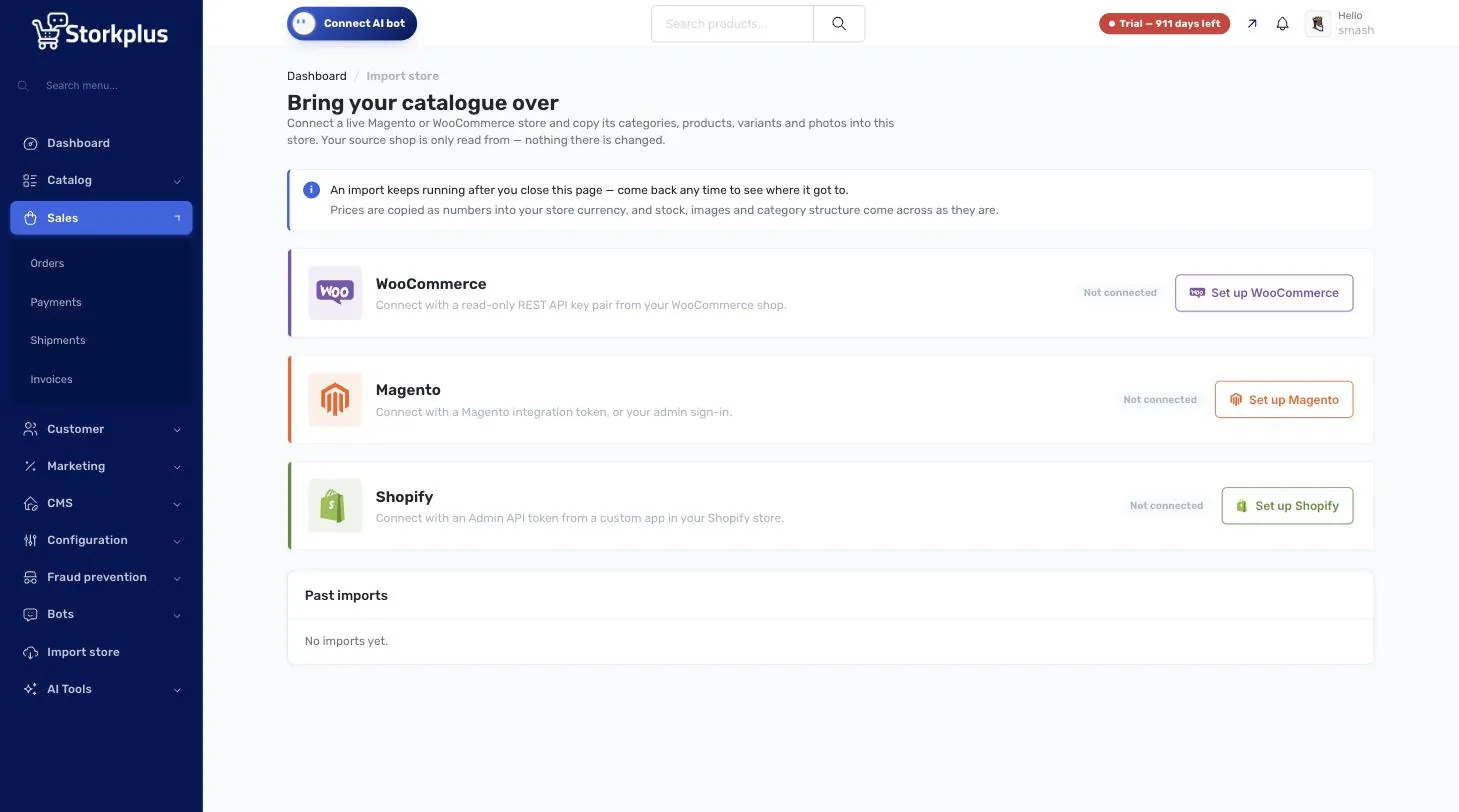Go to Import store in sidebar
Image resolution: width=1459 pixels, height=812 pixels.
[x=83, y=652]
